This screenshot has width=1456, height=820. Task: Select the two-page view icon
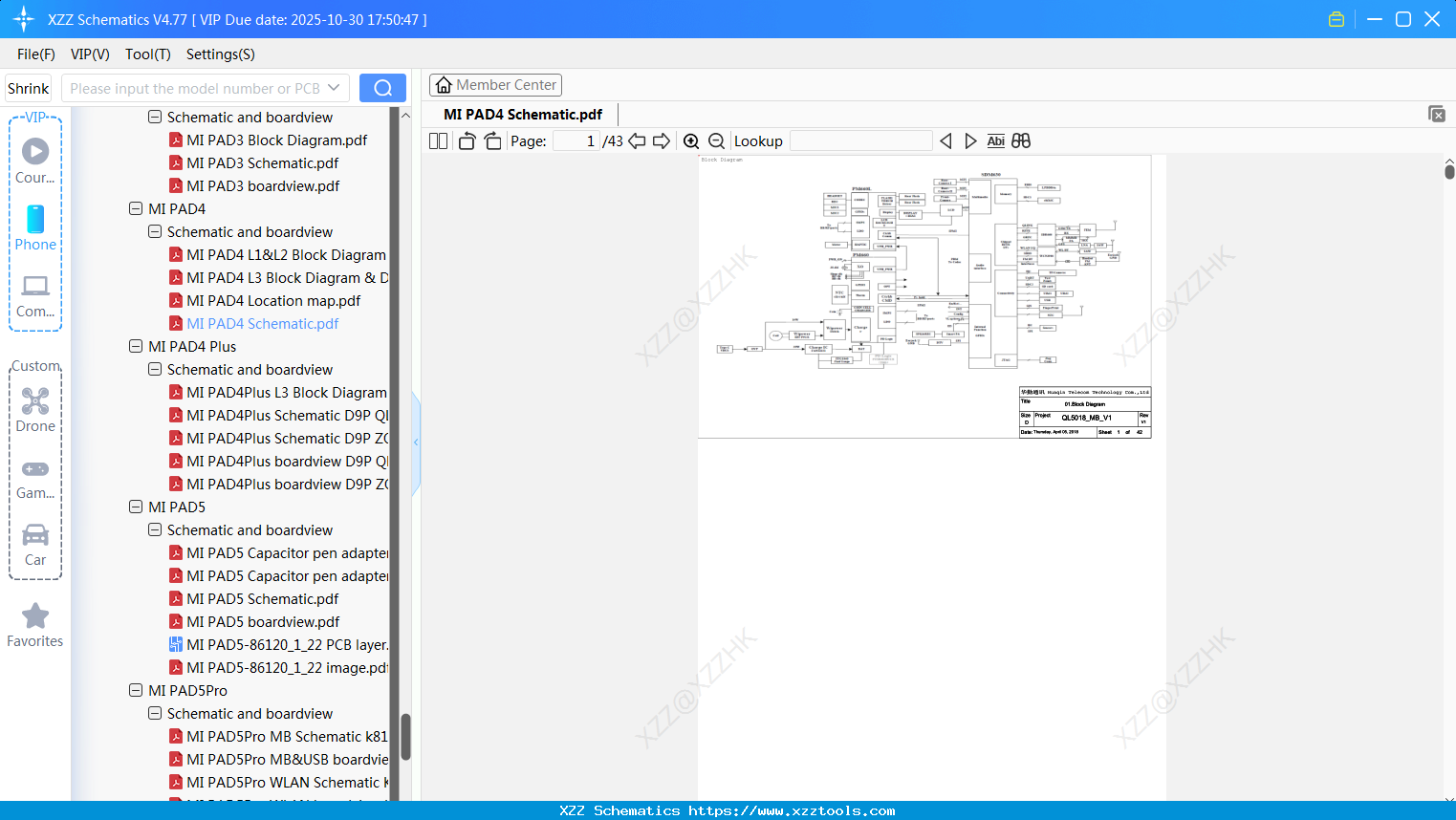coord(438,140)
